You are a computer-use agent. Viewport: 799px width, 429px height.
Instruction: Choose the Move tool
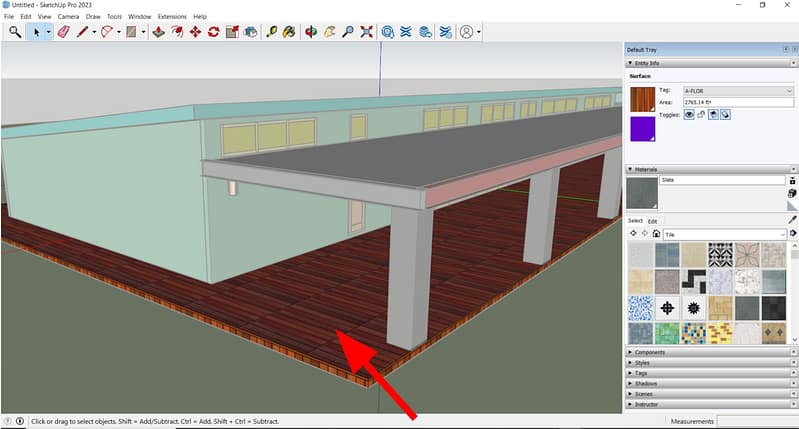[x=195, y=32]
